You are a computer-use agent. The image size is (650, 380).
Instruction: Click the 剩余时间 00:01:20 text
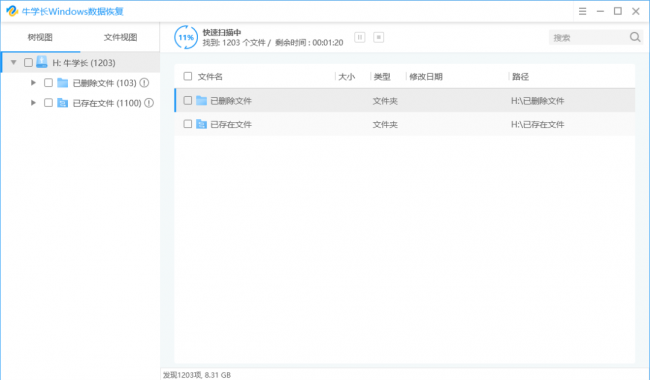309,42
